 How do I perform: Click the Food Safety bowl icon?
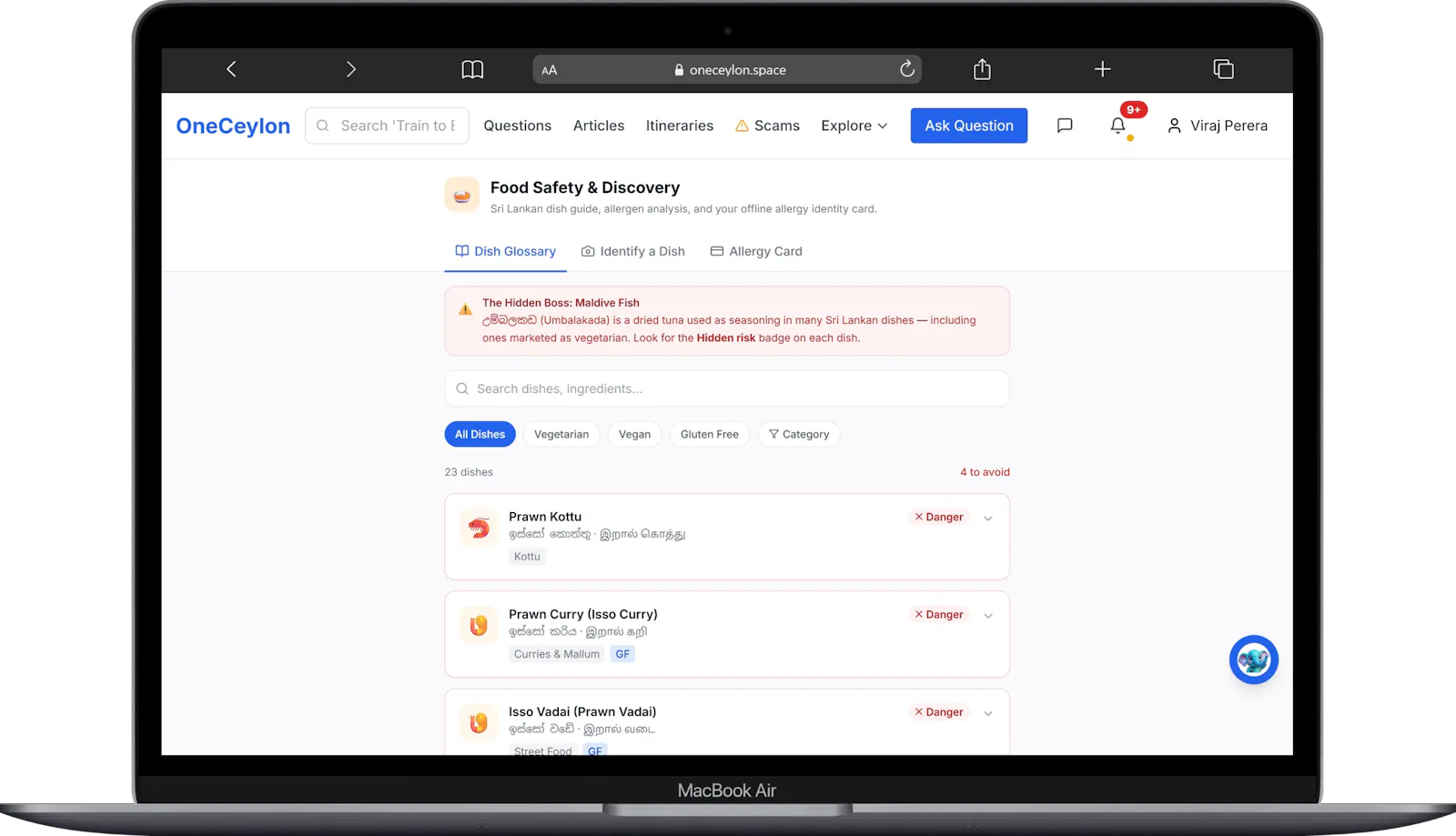[462, 195]
